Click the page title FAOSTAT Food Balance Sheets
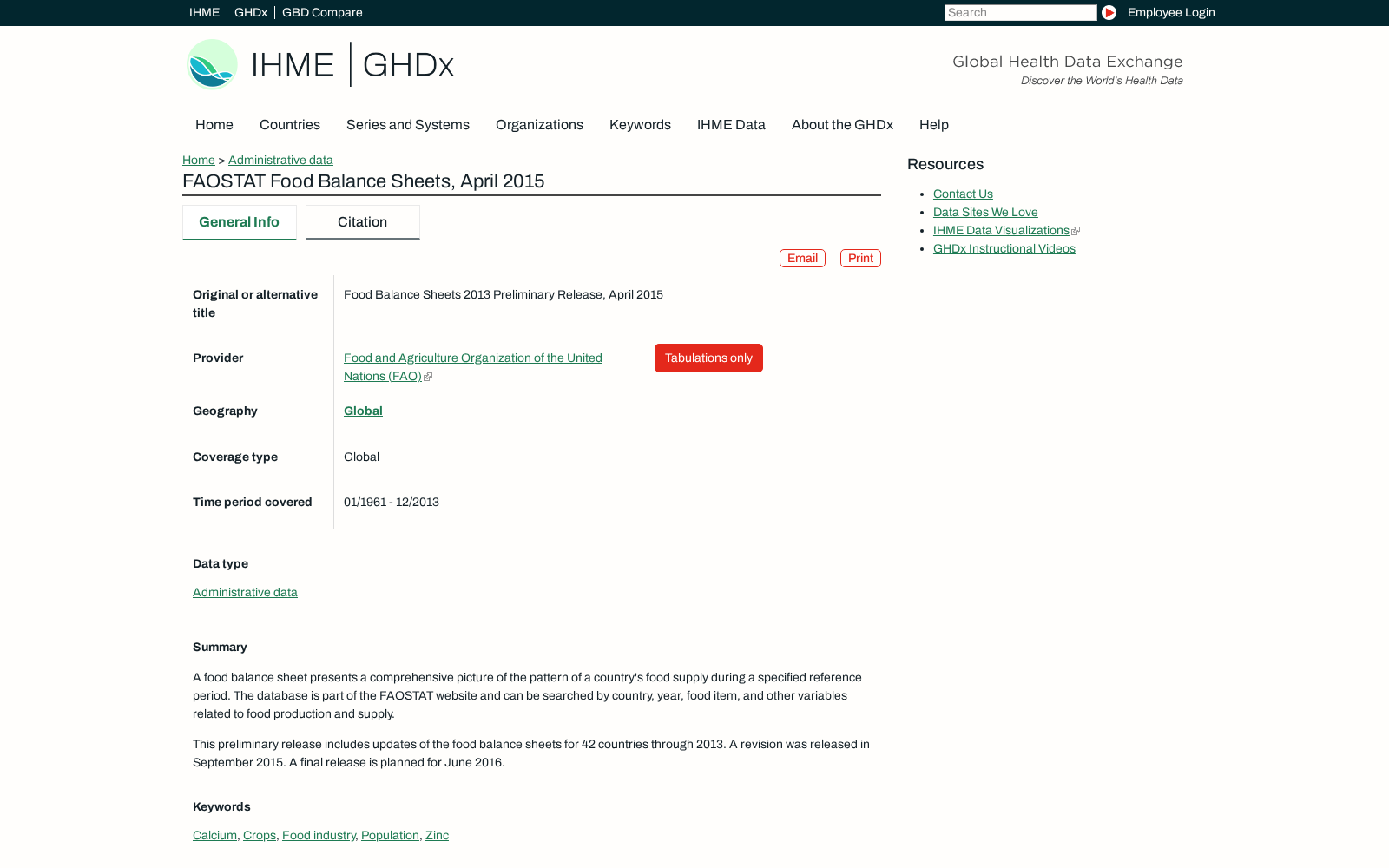Screen dimensions: 1389x868 click(363, 181)
